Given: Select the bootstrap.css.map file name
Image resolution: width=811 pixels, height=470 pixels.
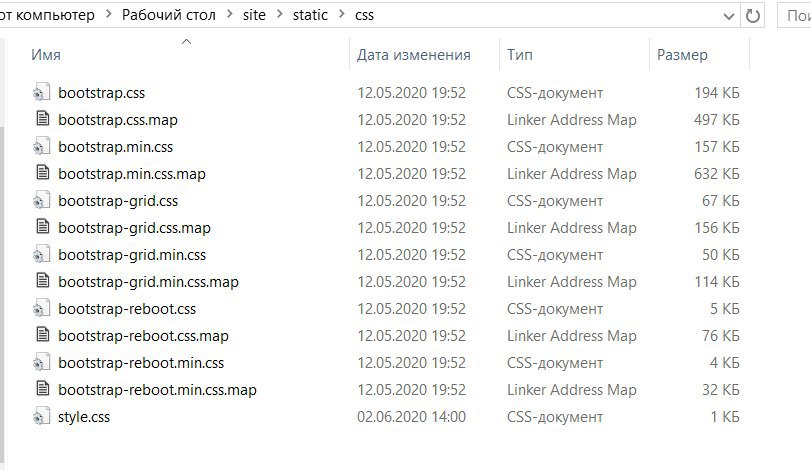Looking at the screenshot, I should 118,120.
